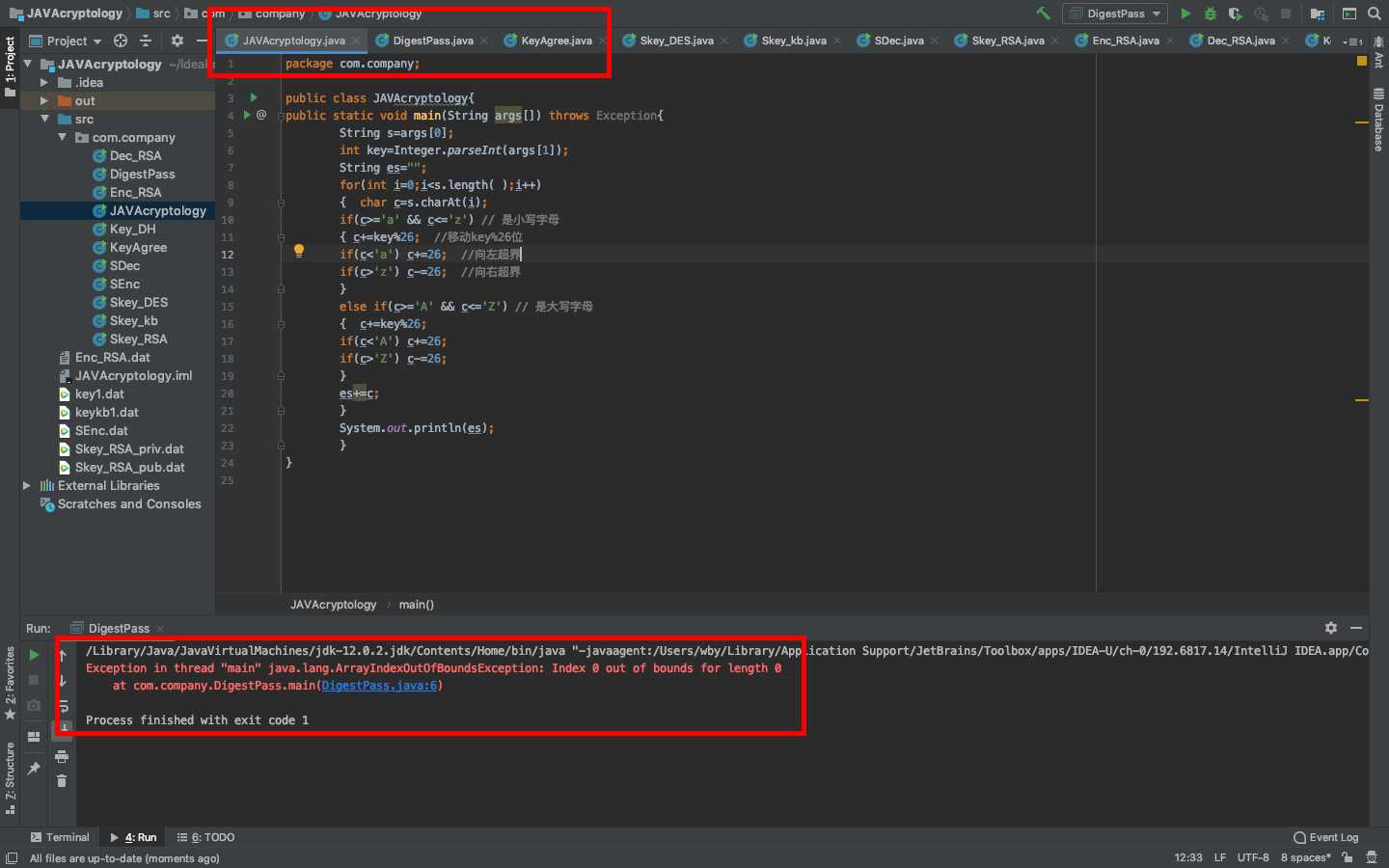Viewport: 1389px width, 868px height.
Task: Collapse the JAVAcryptology root node
Action: pyautogui.click(x=28, y=64)
